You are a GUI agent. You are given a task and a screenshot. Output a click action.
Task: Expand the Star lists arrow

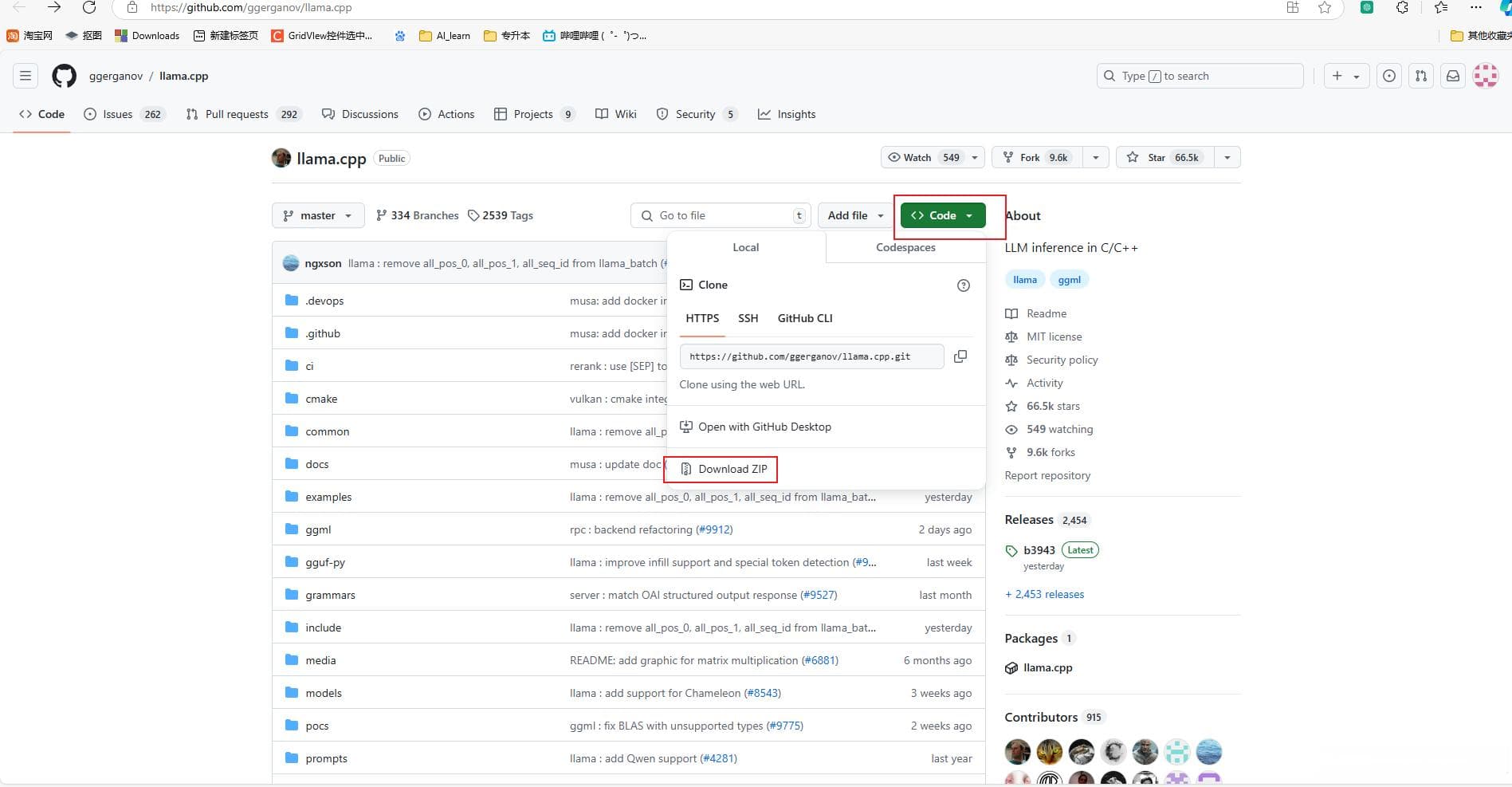[x=1227, y=157]
